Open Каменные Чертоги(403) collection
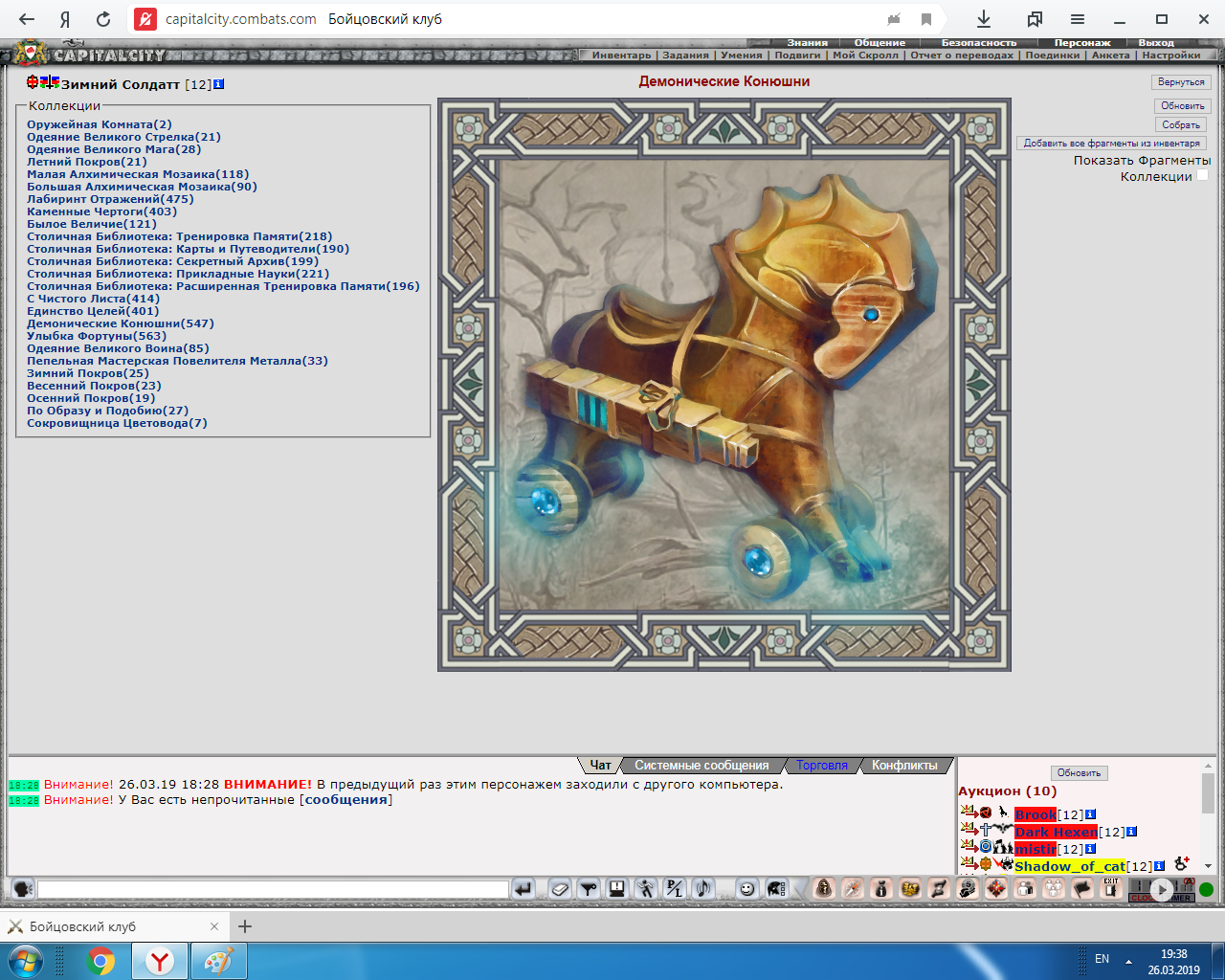This screenshot has height=980, width=1225. coord(101,212)
